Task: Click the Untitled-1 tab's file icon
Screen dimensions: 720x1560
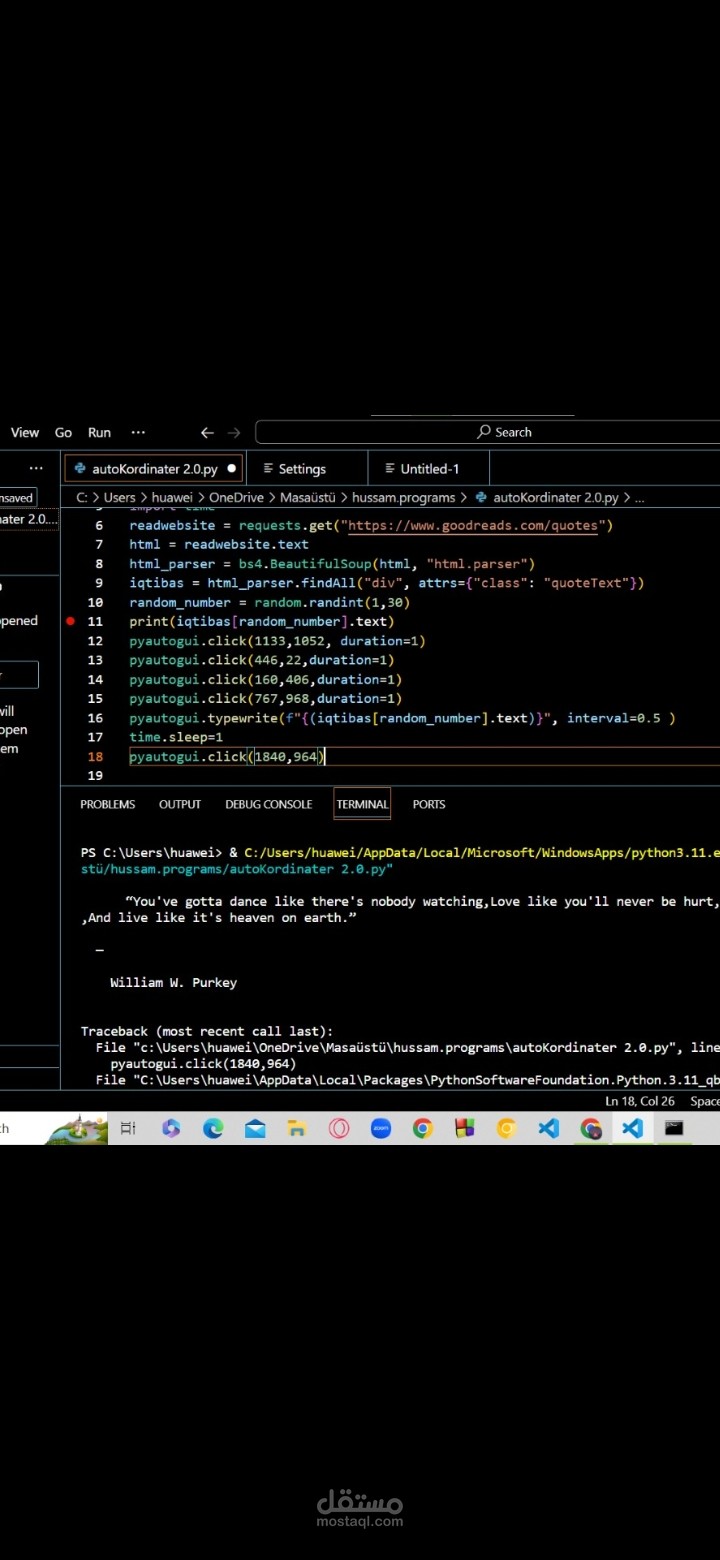Action: tap(390, 468)
